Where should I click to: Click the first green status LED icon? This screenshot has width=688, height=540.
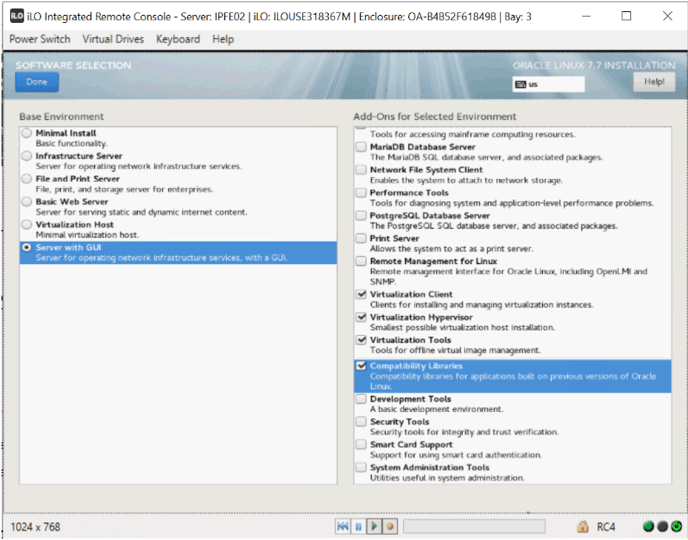[648, 526]
